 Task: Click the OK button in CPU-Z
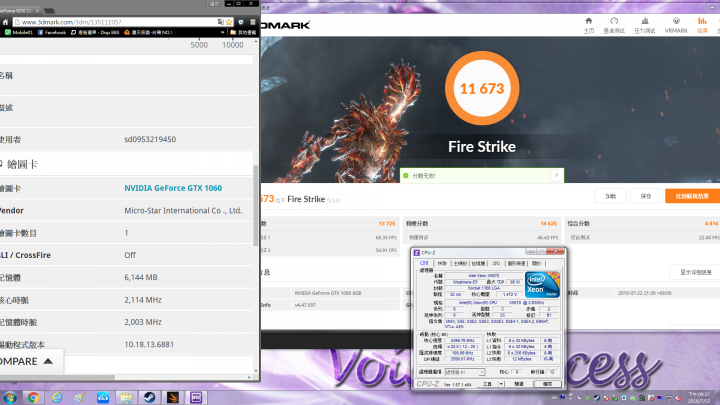pos(547,384)
